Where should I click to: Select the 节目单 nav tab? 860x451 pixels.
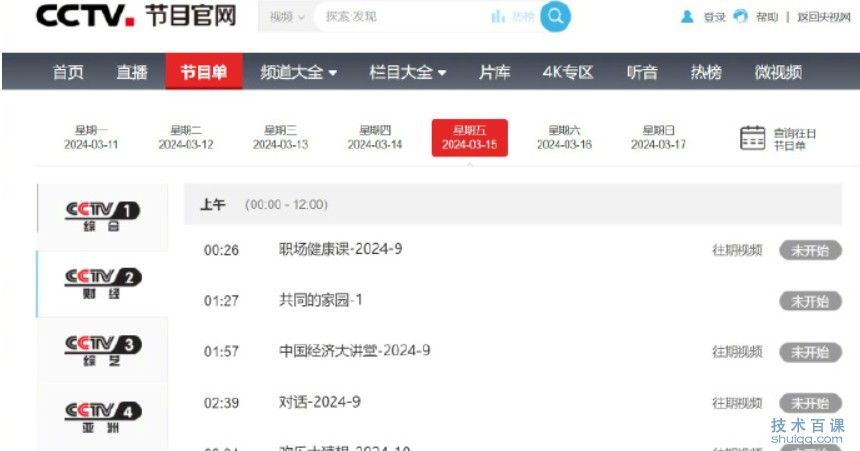pos(203,71)
